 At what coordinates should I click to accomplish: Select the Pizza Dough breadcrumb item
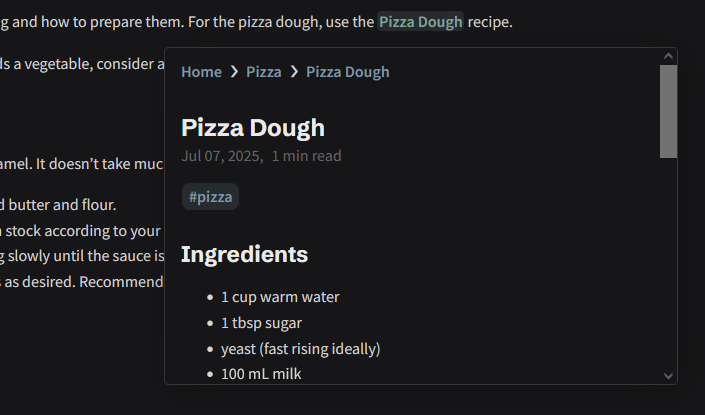[348, 72]
